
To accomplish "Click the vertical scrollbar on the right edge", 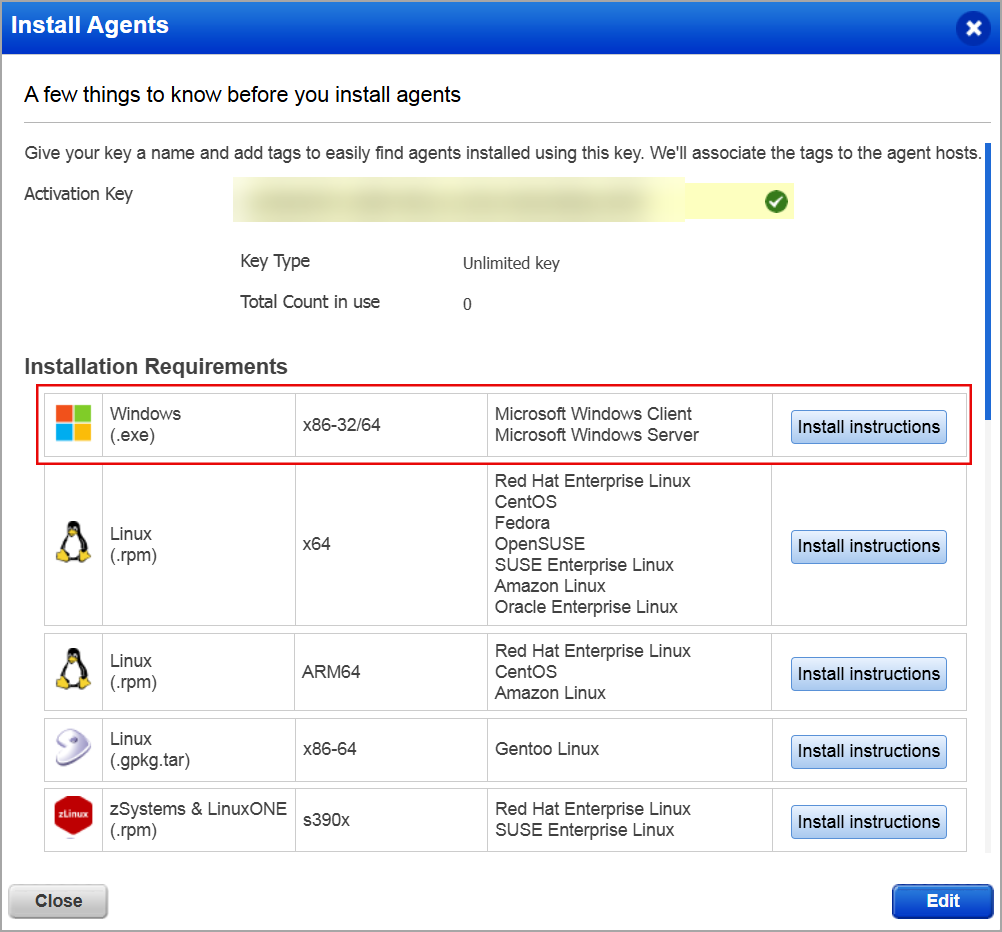I will click(988, 280).
